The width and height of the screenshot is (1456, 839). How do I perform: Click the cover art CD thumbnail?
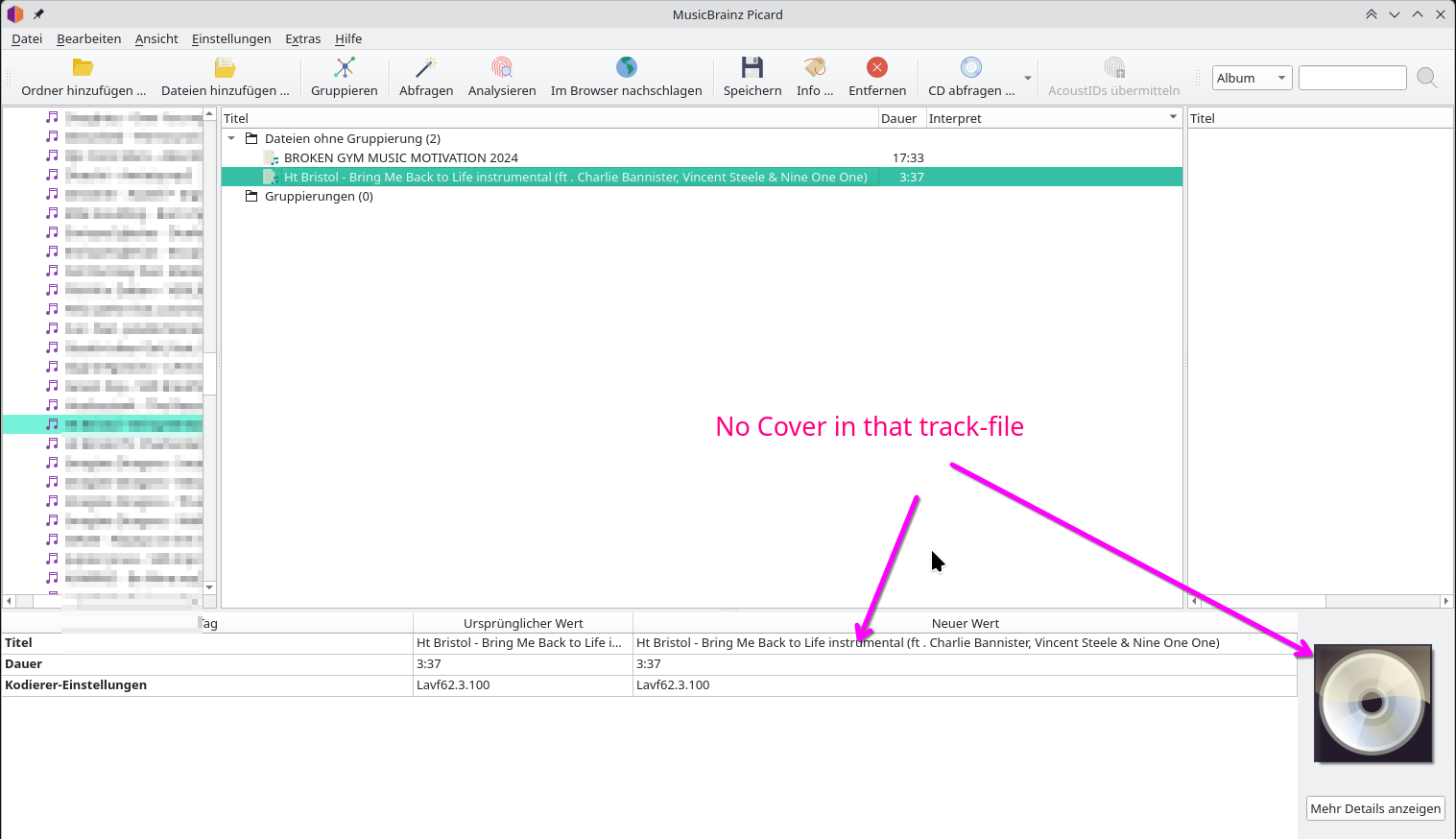click(x=1372, y=704)
